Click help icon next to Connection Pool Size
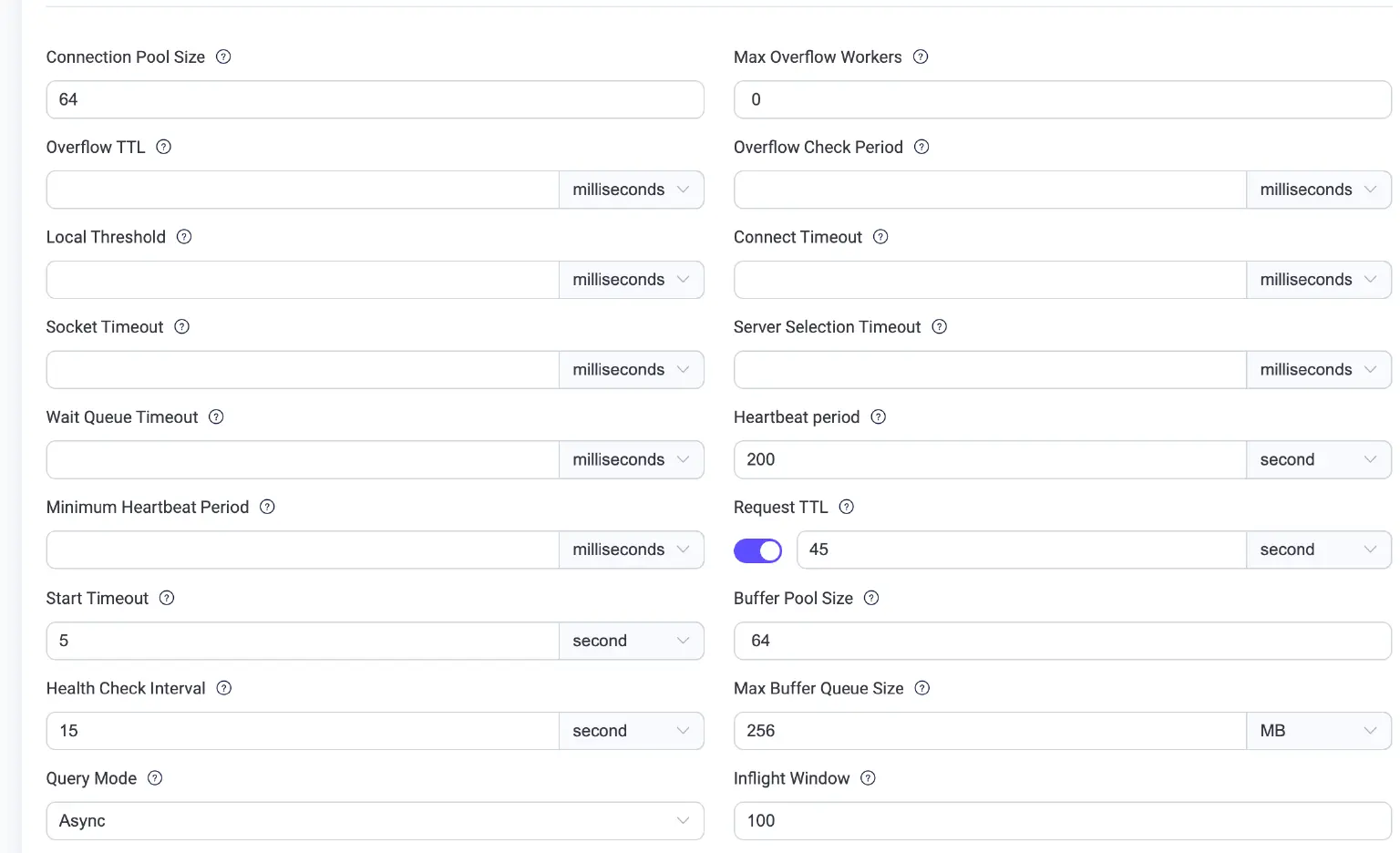Viewport: 1400px width, 853px height. click(223, 57)
